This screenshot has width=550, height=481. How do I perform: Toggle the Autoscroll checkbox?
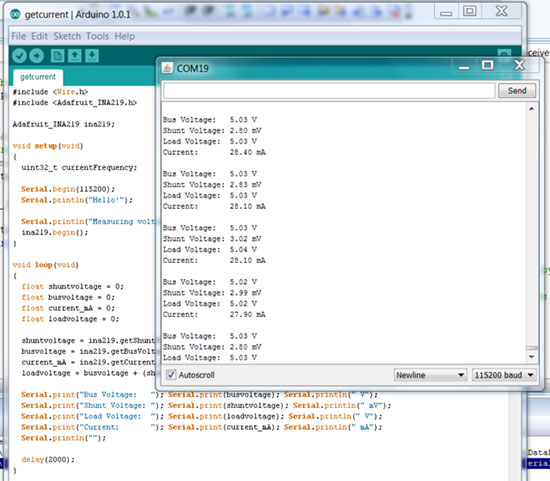tap(171, 375)
